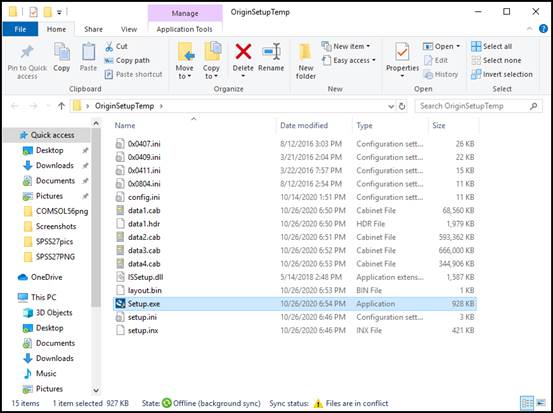Open the New item dropdown
This screenshot has height=413, width=553.
coord(345,46)
